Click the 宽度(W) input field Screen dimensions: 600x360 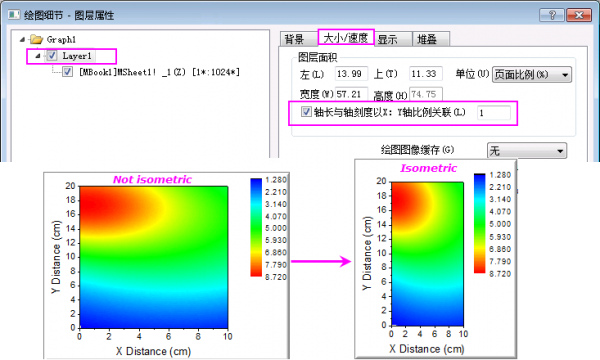[351, 94]
